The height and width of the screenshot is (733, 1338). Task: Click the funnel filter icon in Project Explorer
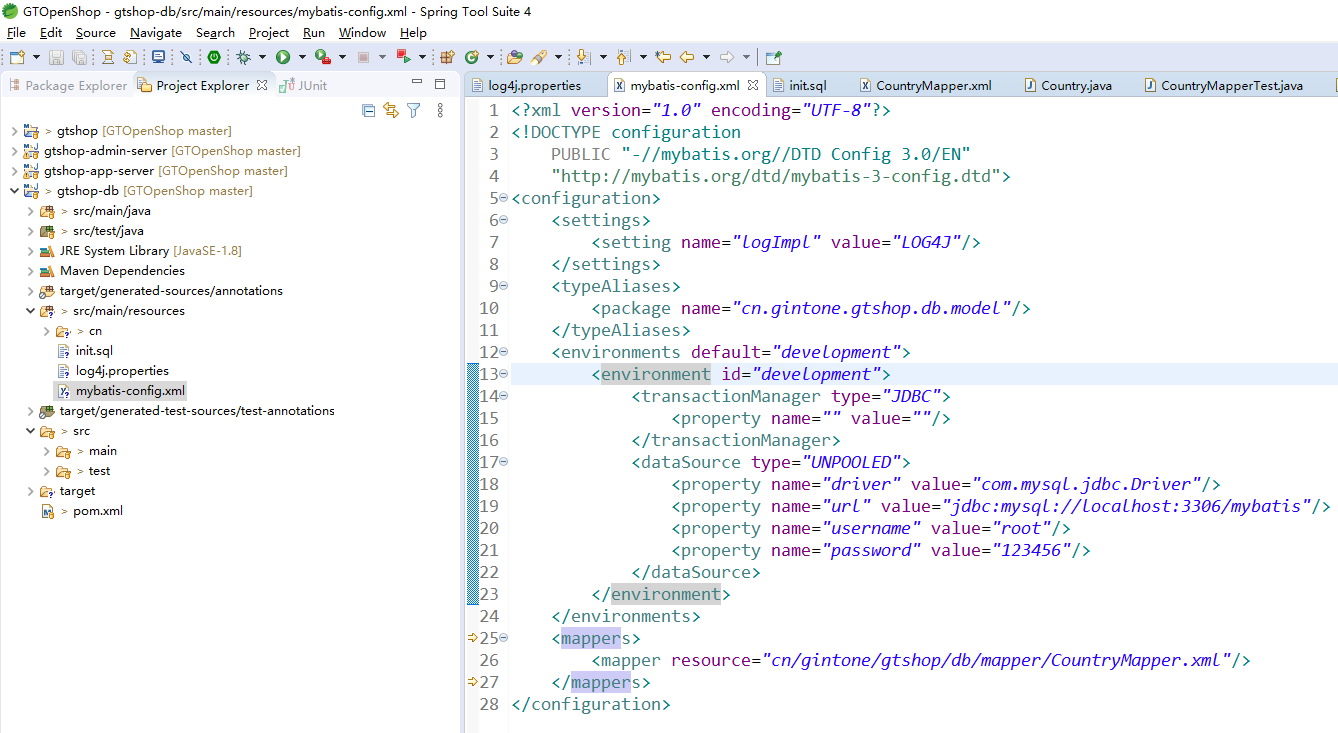[413, 111]
